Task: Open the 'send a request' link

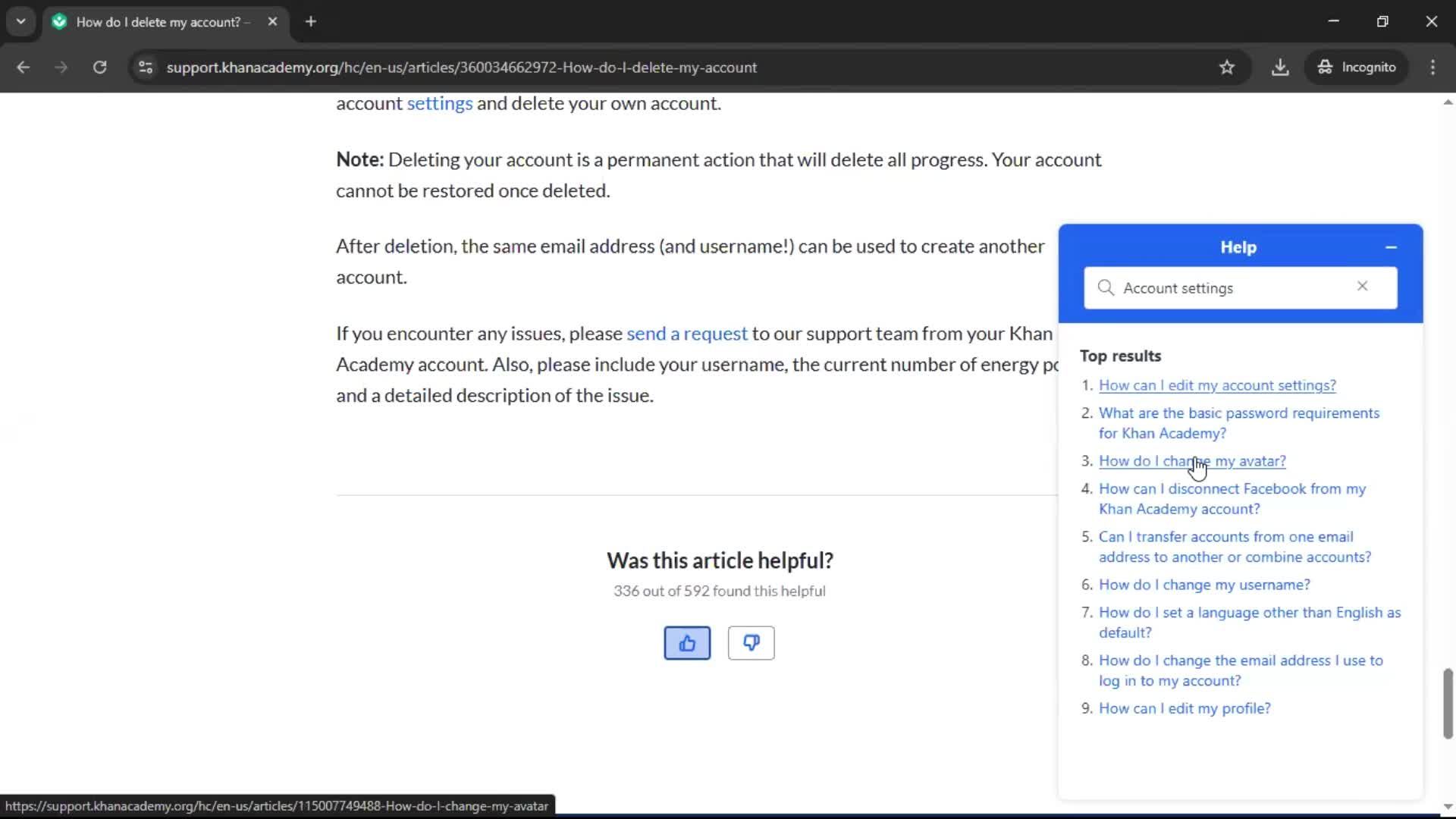Action: pyautogui.click(x=686, y=334)
